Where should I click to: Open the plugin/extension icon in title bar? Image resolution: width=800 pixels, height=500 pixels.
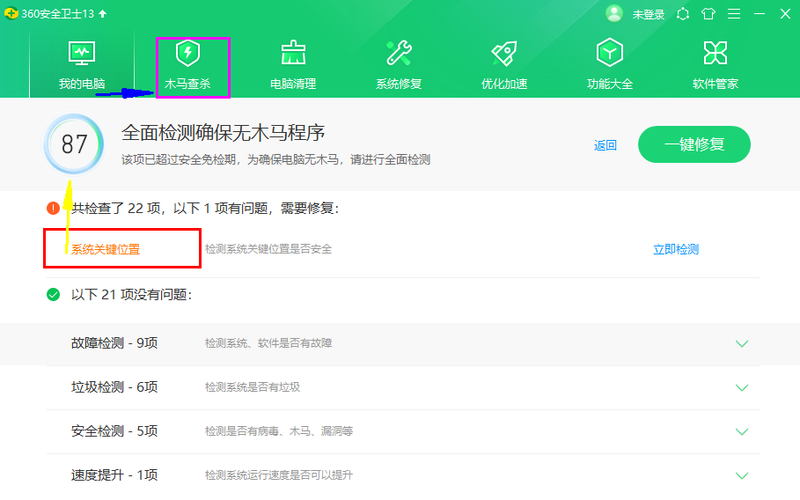point(683,14)
